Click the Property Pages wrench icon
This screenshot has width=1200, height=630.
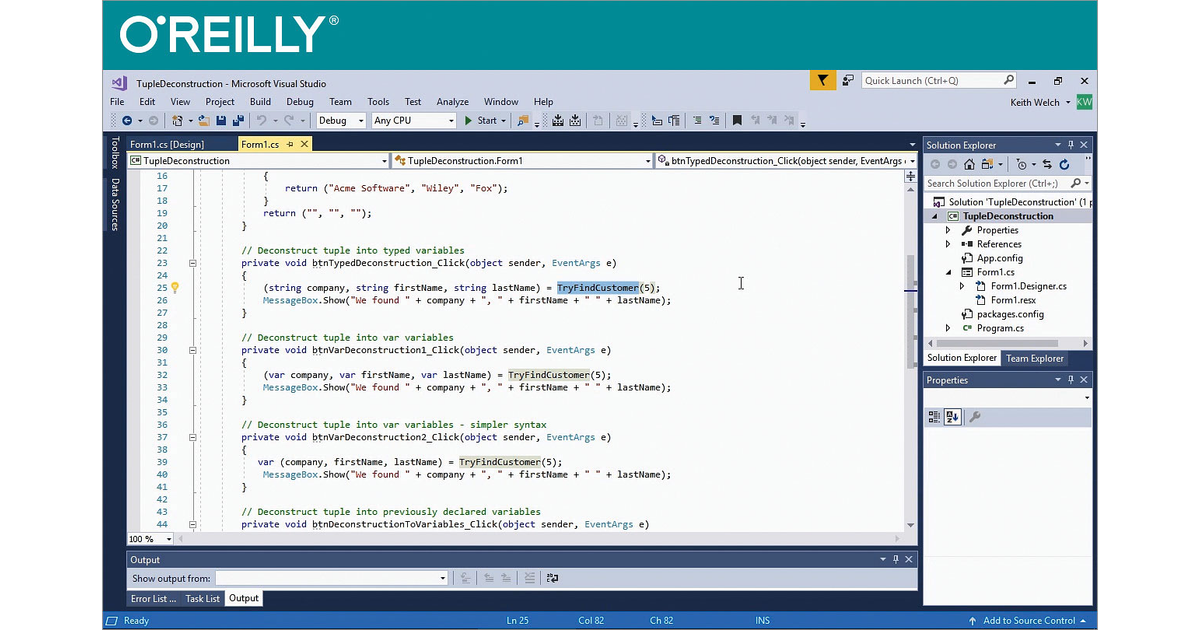click(976, 417)
